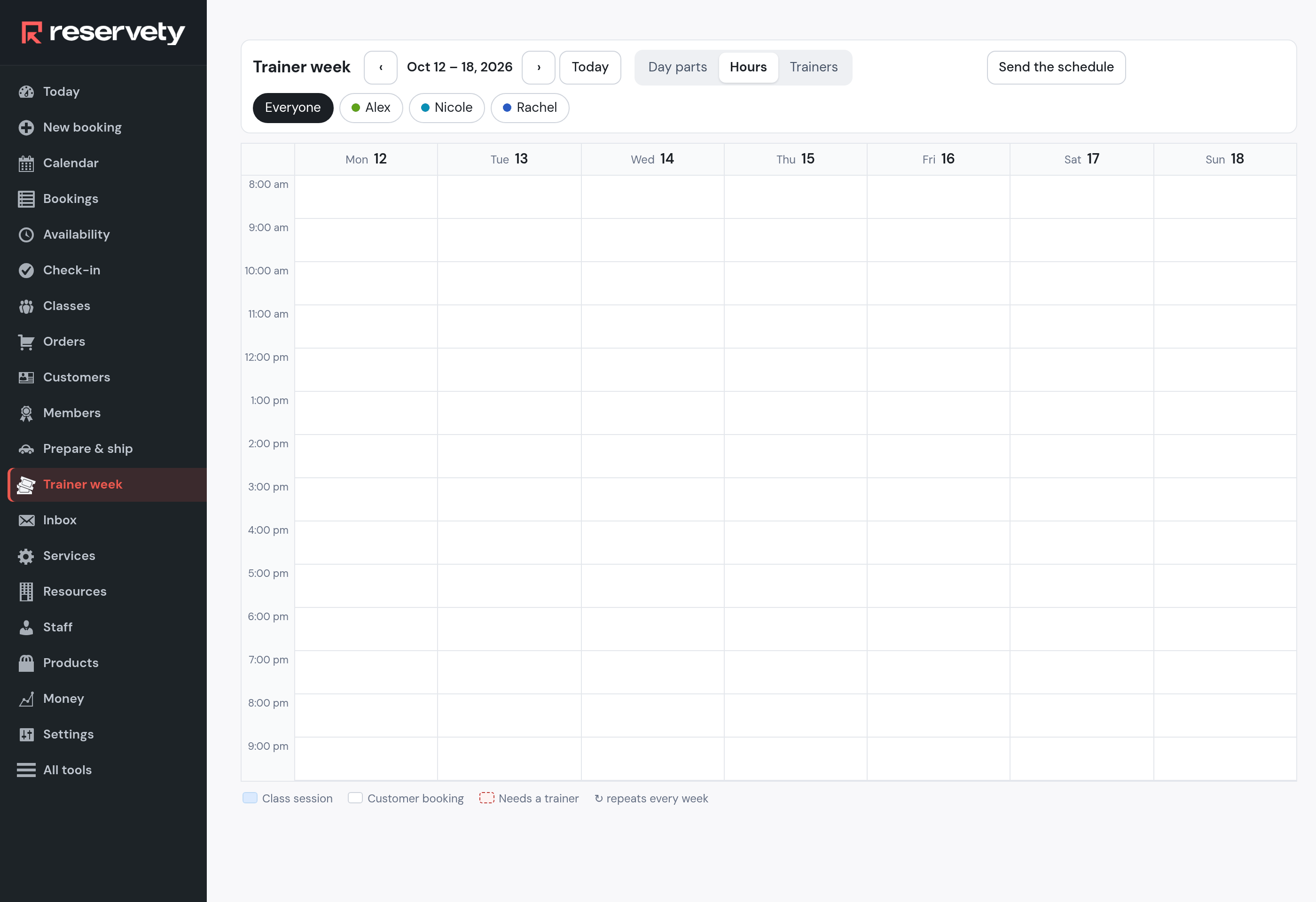Select the Products bag icon
This screenshot has height=902, width=1316.
(26, 662)
